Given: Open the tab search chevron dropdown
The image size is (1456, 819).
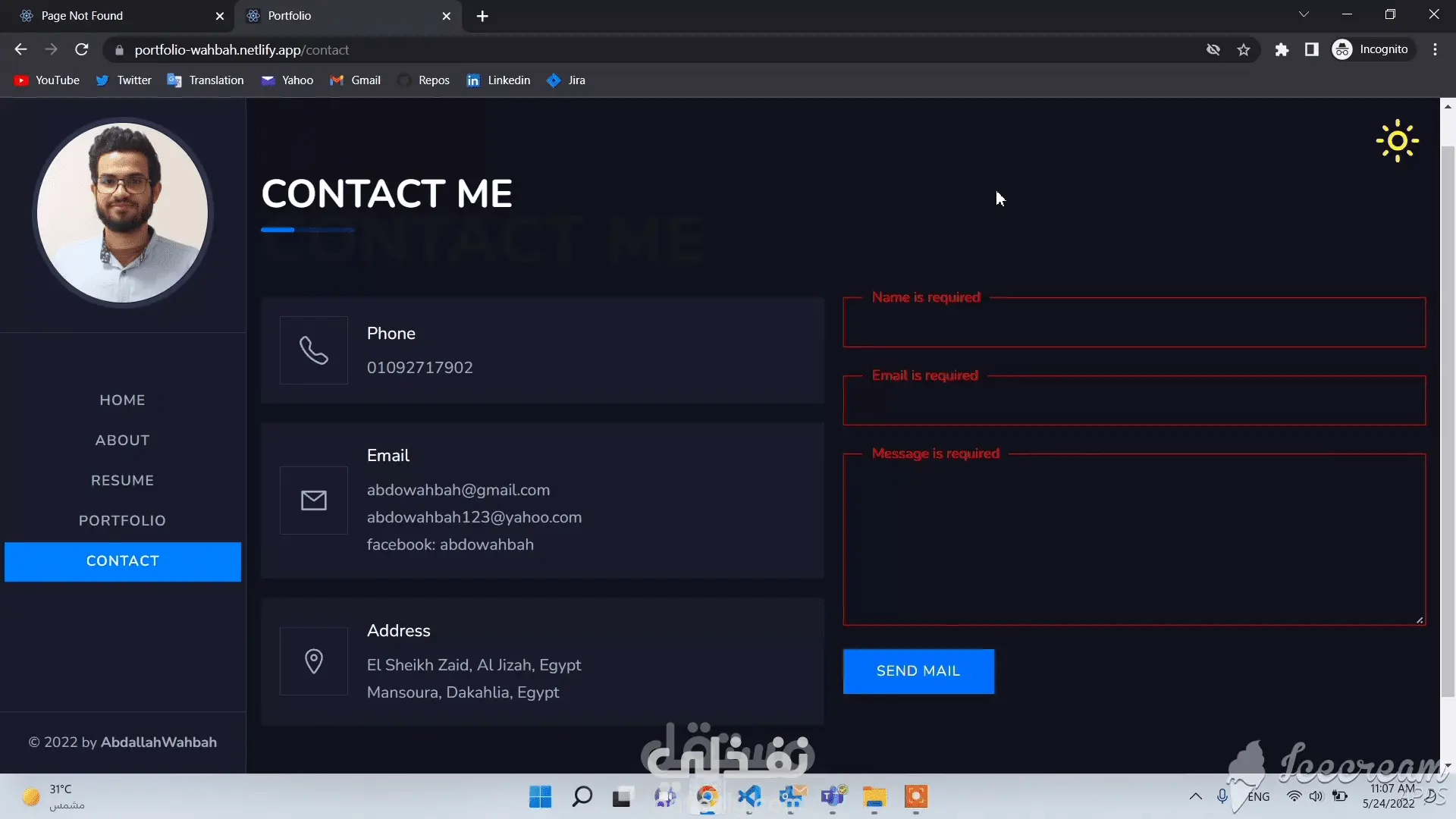Looking at the screenshot, I should pos(1304,15).
